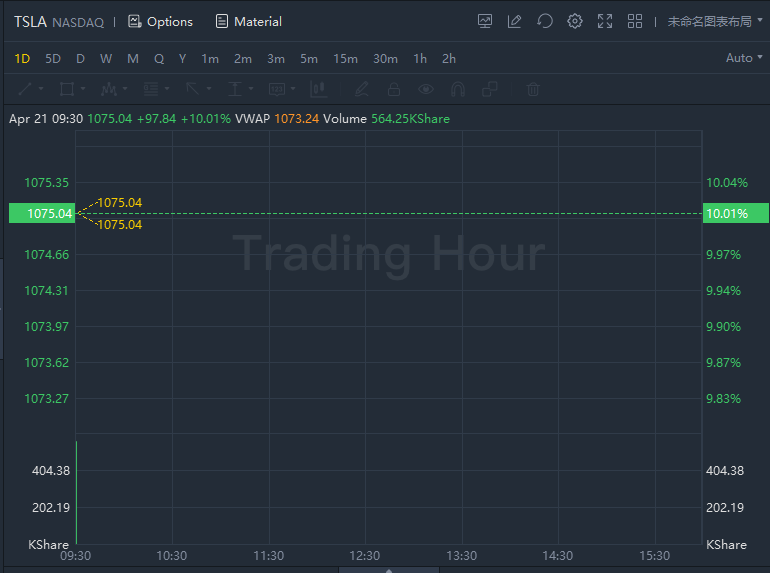
Task: Select the 2h interval
Action: point(448,59)
